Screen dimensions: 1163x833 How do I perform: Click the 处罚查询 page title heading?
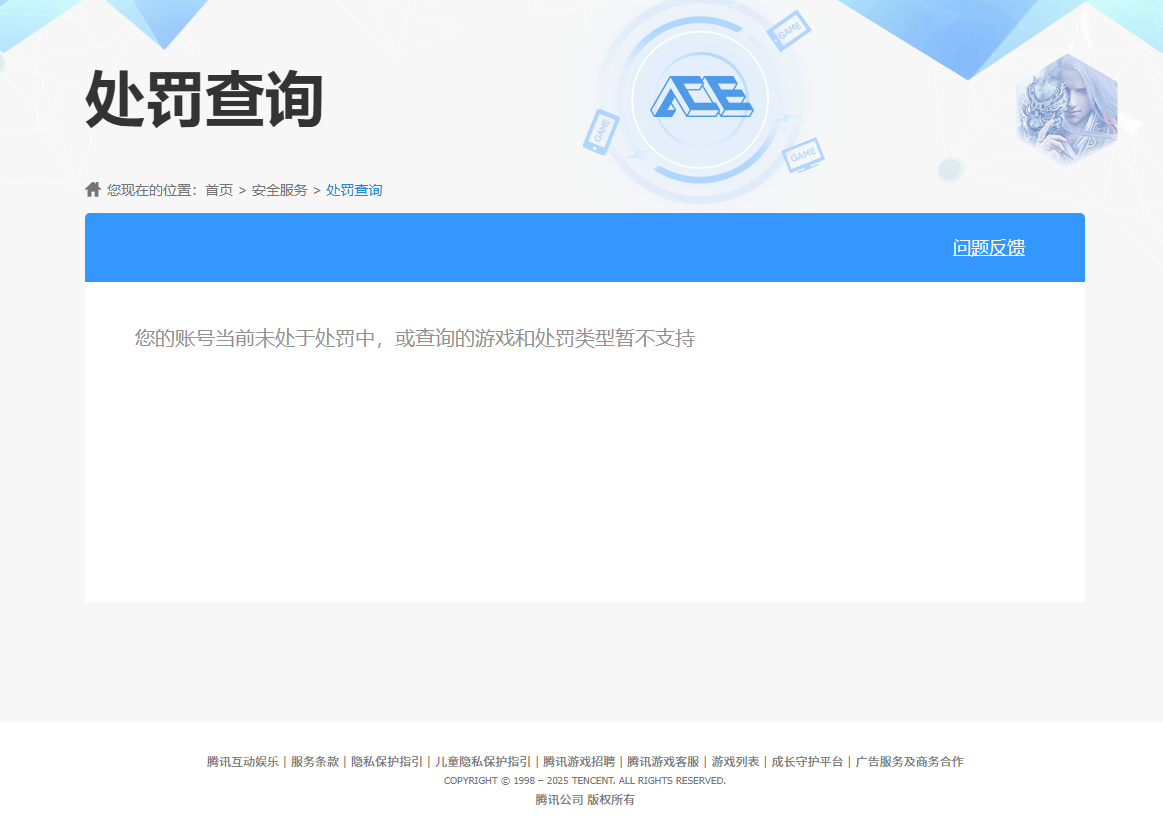[x=205, y=96]
